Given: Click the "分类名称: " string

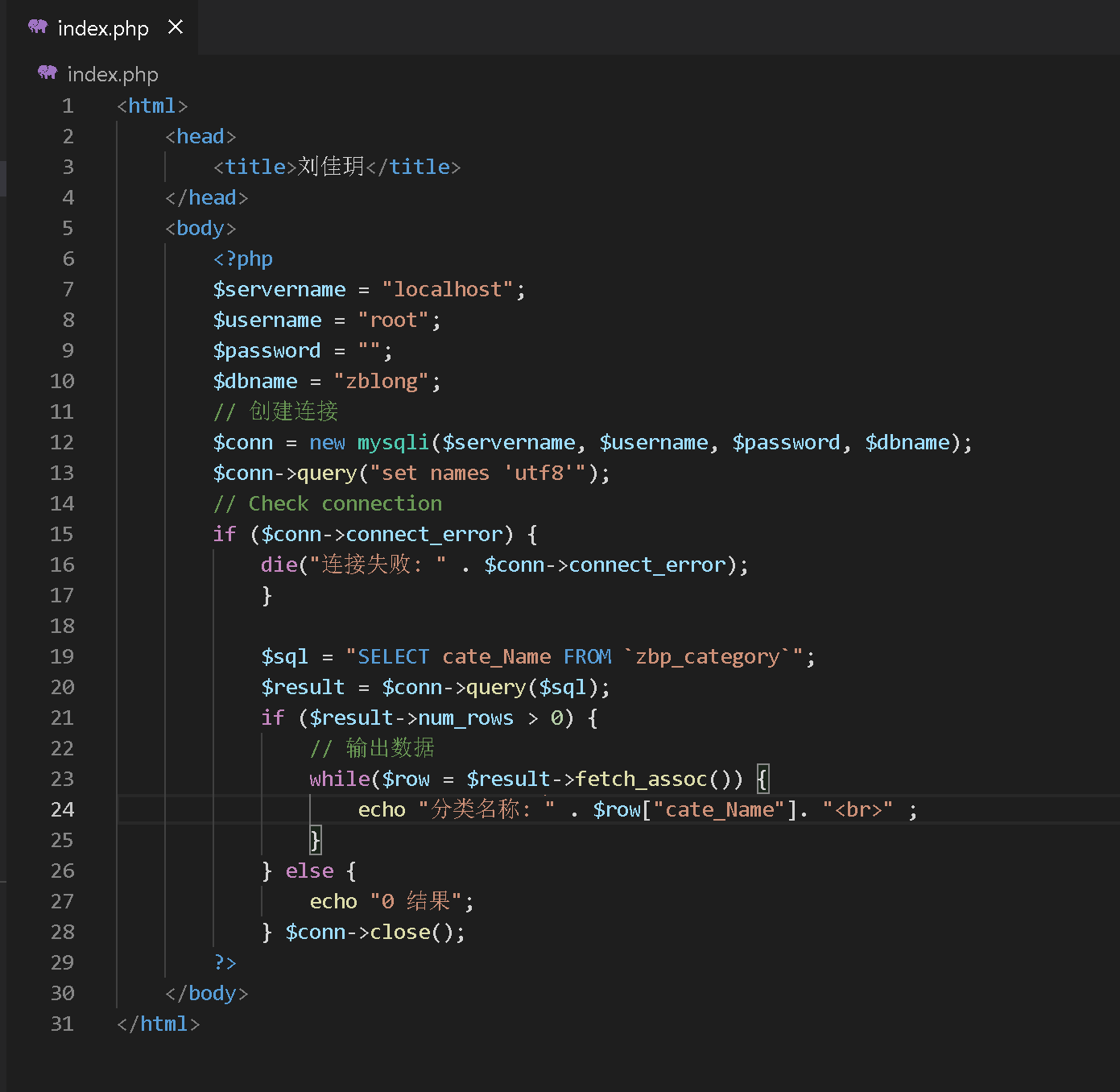Looking at the screenshot, I should [487, 809].
